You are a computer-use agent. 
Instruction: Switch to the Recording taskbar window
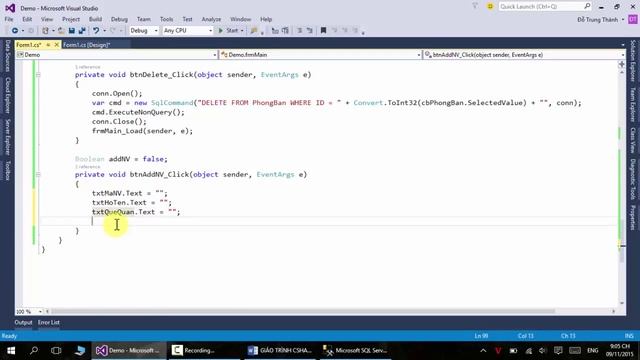tap(204, 351)
